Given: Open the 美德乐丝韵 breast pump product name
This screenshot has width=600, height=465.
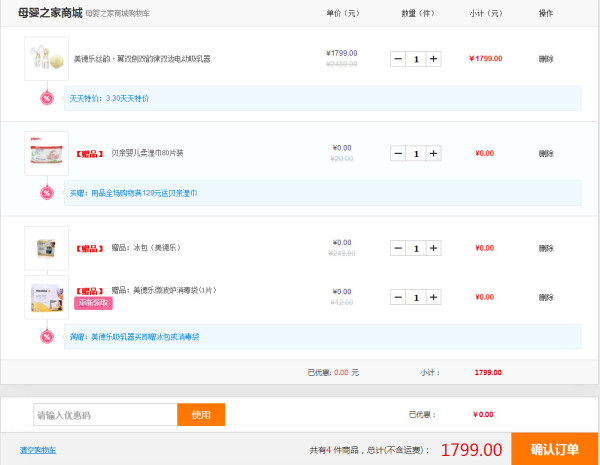Looking at the screenshot, I should pyautogui.click(x=142, y=59).
